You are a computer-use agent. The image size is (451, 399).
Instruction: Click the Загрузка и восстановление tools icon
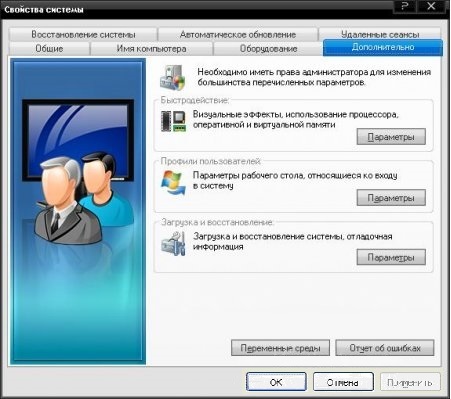tap(173, 244)
